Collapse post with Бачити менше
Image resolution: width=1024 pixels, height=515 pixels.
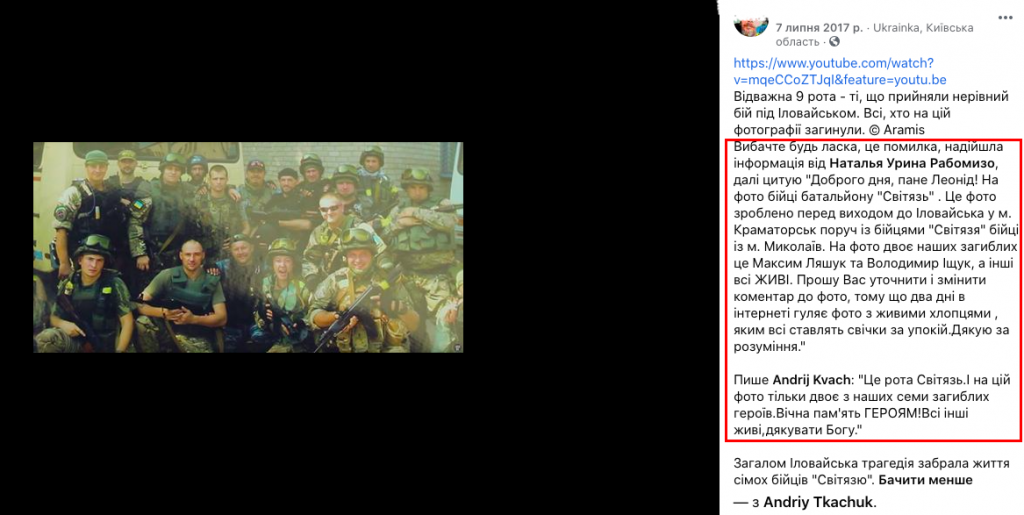pyautogui.click(x=925, y=480)
